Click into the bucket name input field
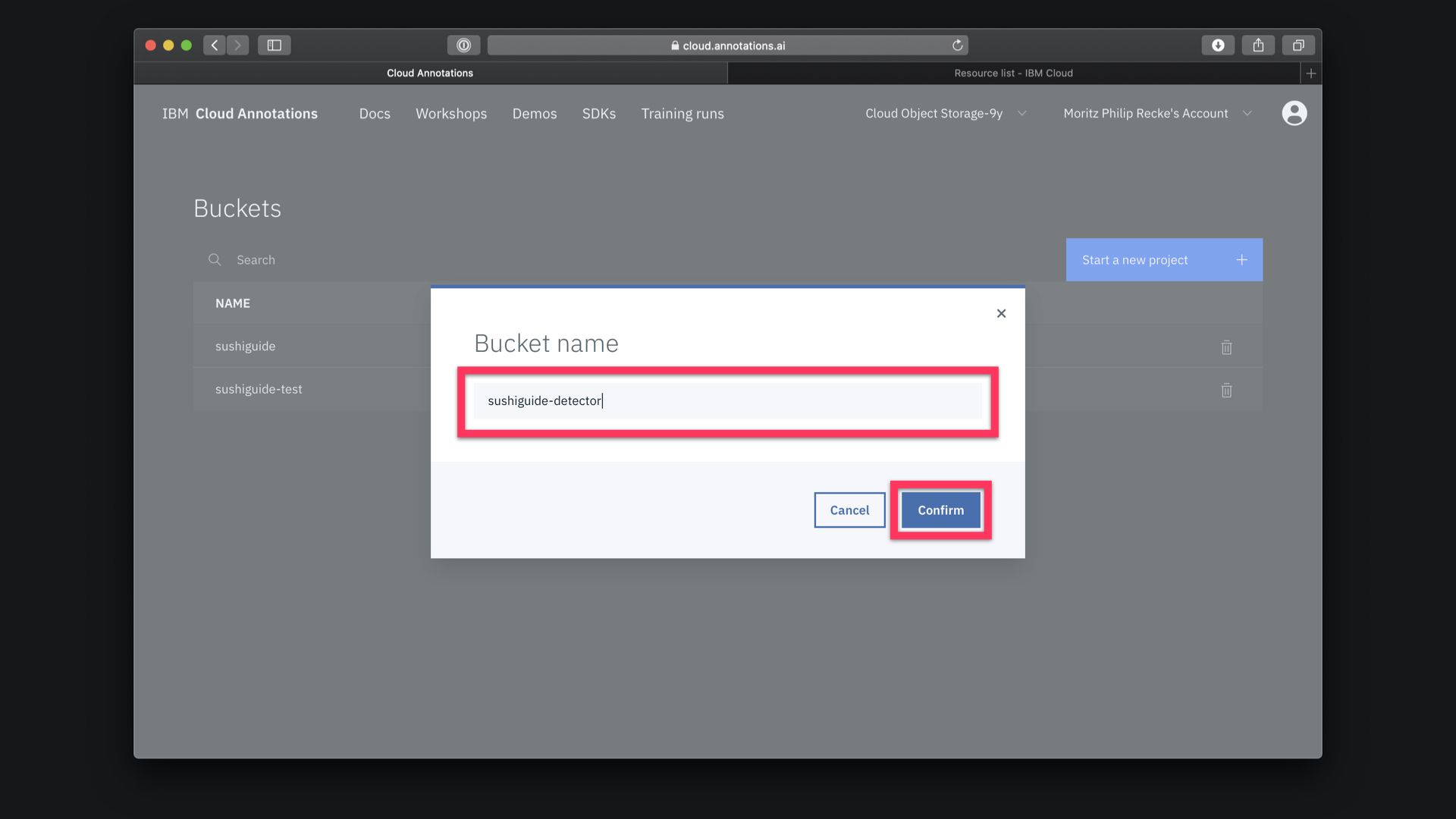Image resolution: width=1456 pixels, height=819 pixels. [727, 400]
